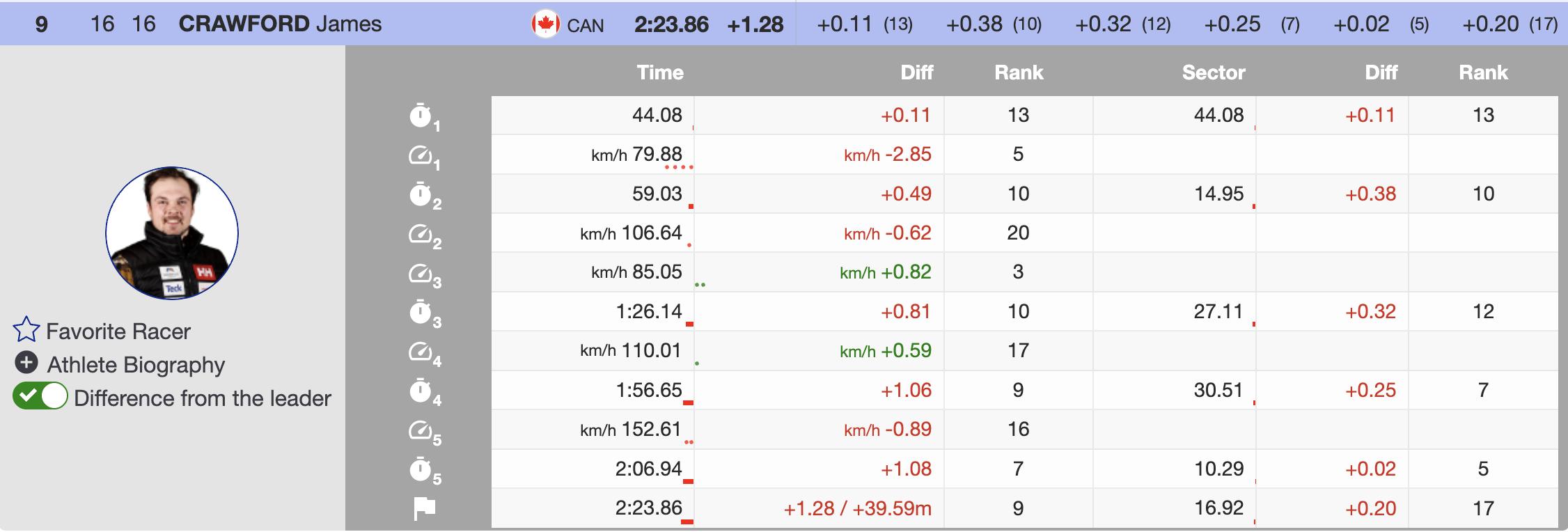Click the stopwatch icon for intermediate 4

421,391
